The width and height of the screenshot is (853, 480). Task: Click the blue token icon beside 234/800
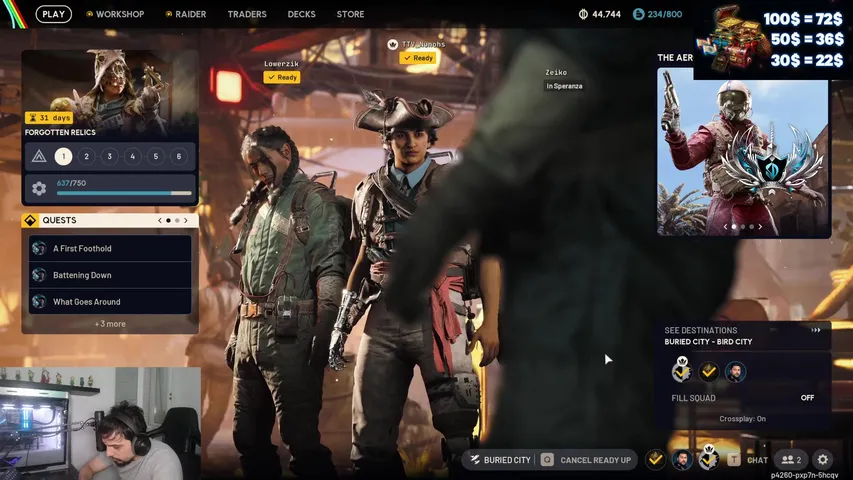[x=639, y=14]
